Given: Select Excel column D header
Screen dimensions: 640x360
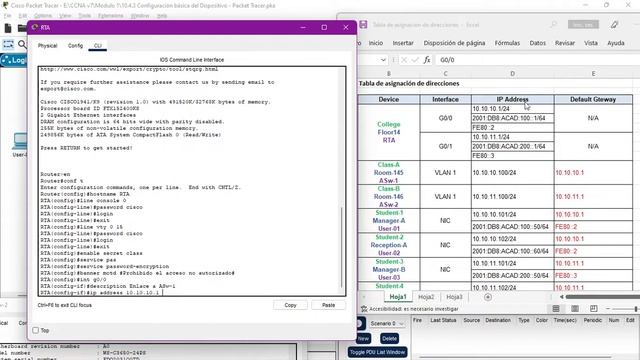Looking at the screenshot, I should [x=512, y=73].
